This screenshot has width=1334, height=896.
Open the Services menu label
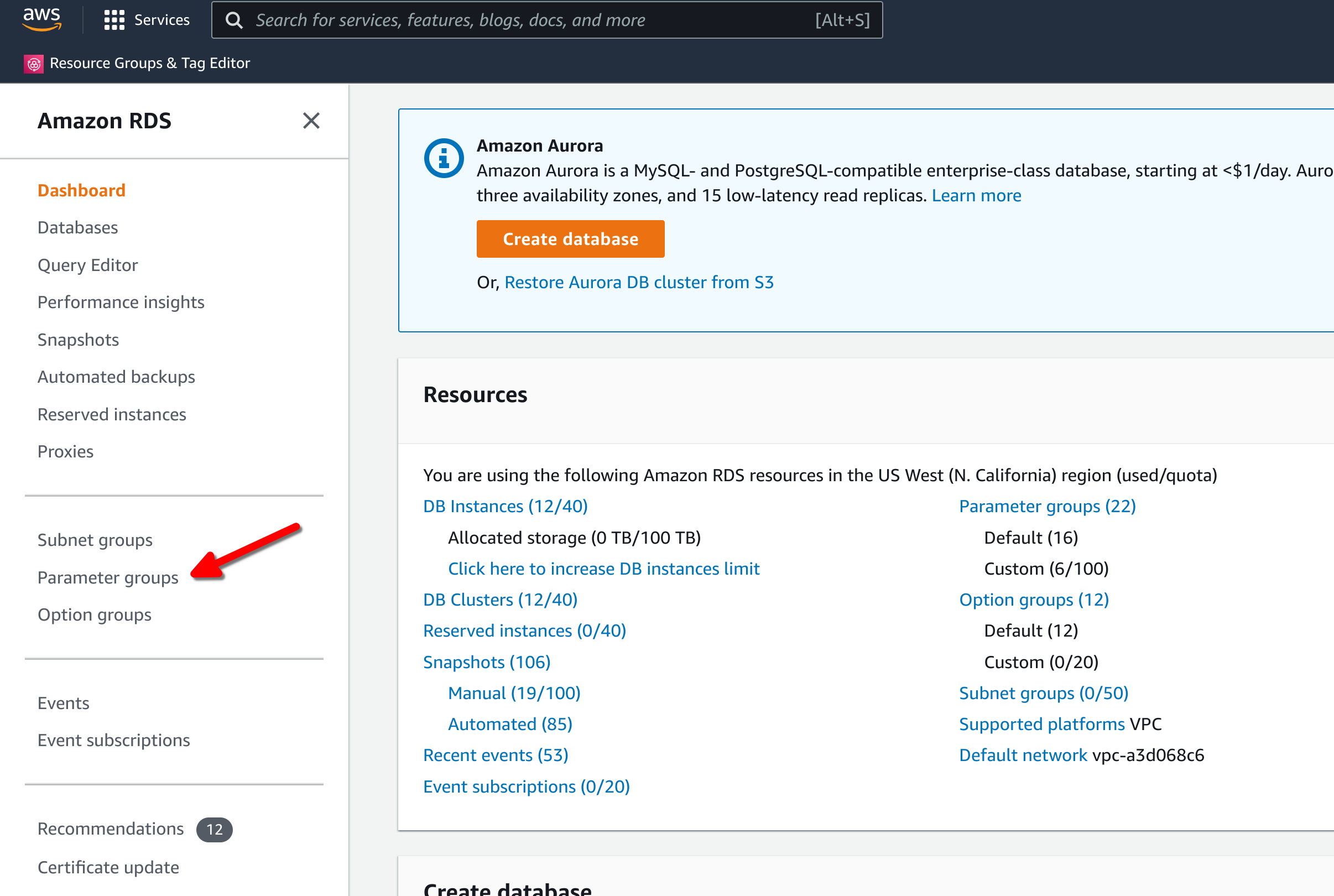tap(161, 20)
